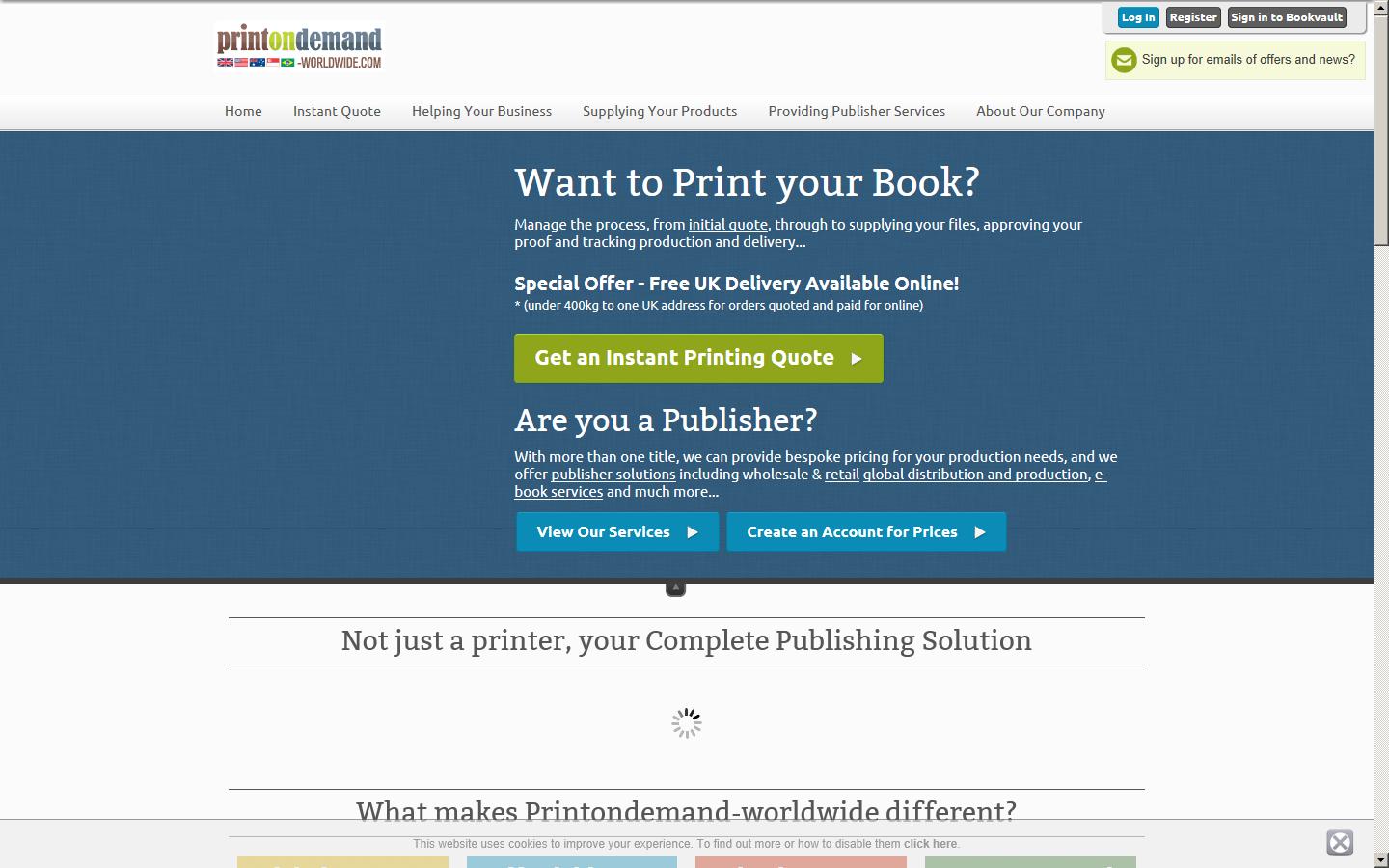Open the About Our Company menu

(x=1040, y=111)
